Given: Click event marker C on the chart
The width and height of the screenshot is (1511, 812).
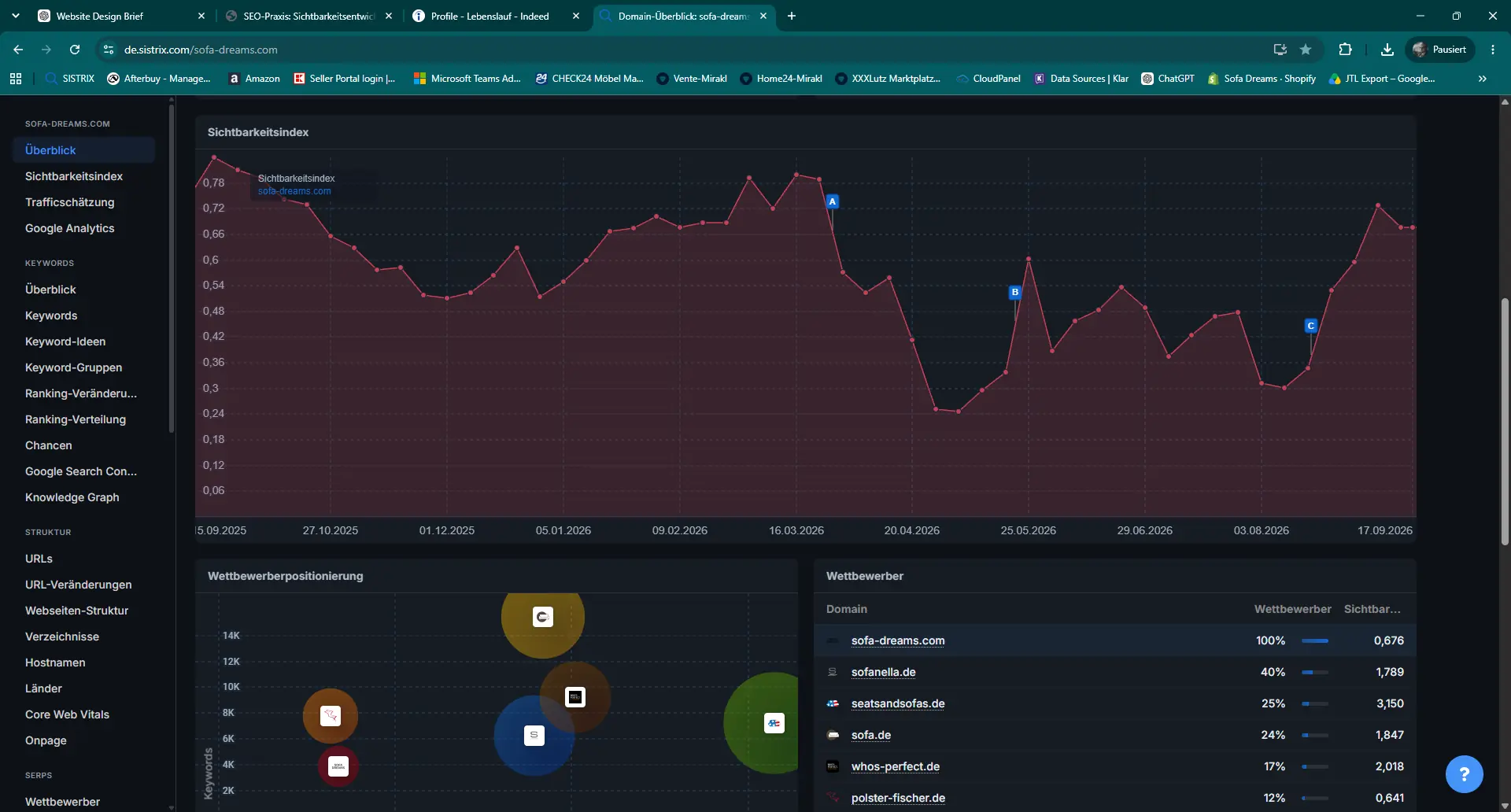Looking at the screenshot, I should coord(1311,326).
